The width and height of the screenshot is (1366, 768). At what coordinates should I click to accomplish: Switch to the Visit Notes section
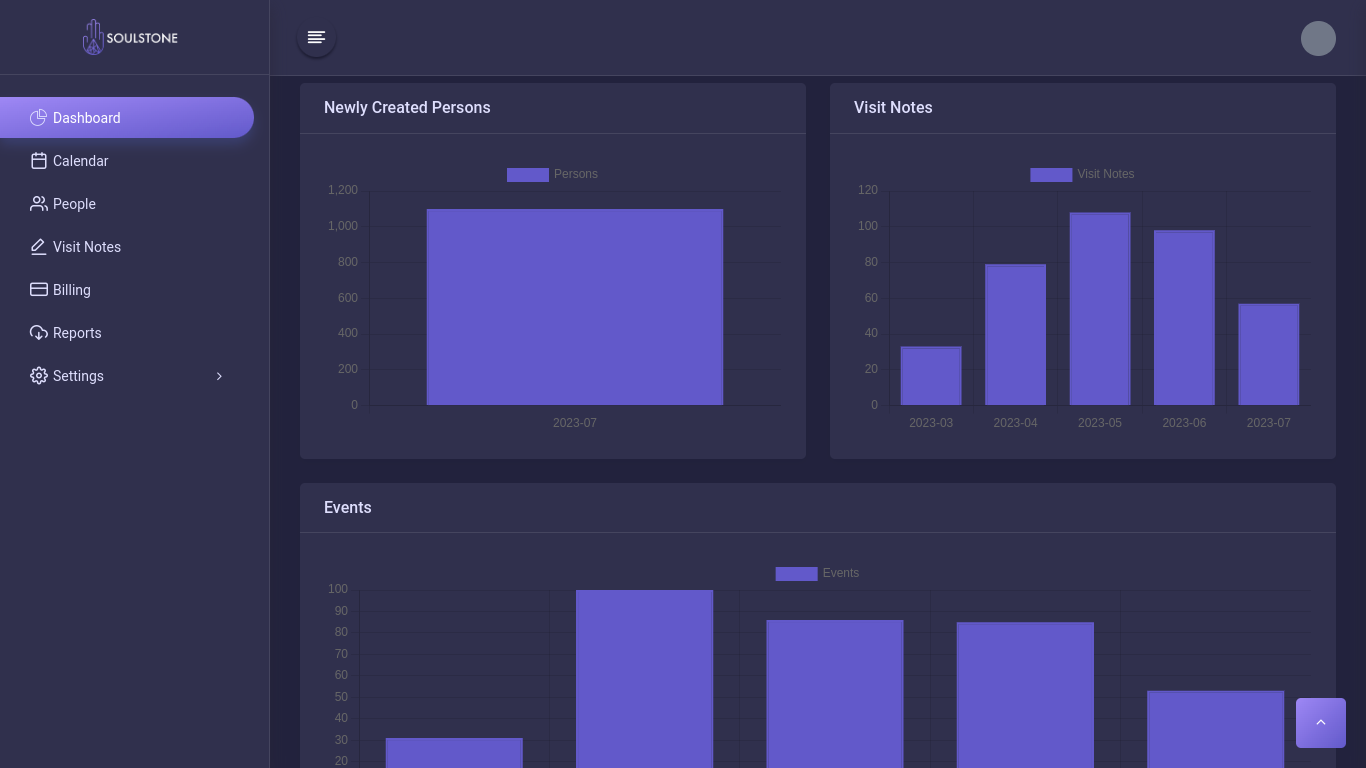tap(87, 246)
